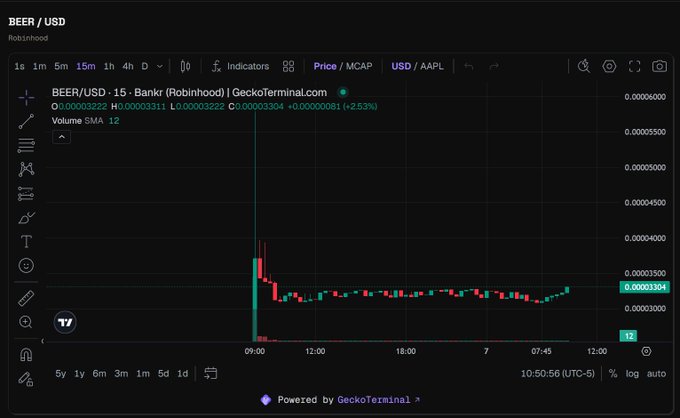Open price scale settings gear at bottom right
Viewport: 680px width, 418px height.
[x=646, y=351]
